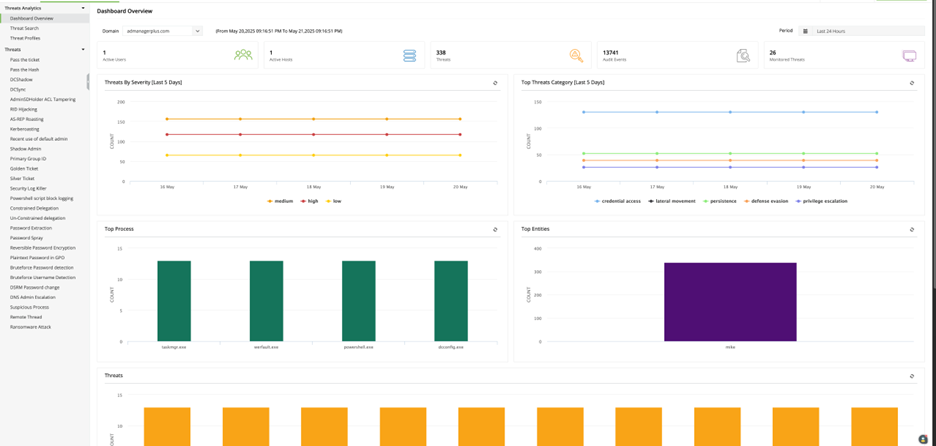The height and width of the screenshot is (446, 936).
Task: Toggle the high severity legend series
Action: [310, 201]
